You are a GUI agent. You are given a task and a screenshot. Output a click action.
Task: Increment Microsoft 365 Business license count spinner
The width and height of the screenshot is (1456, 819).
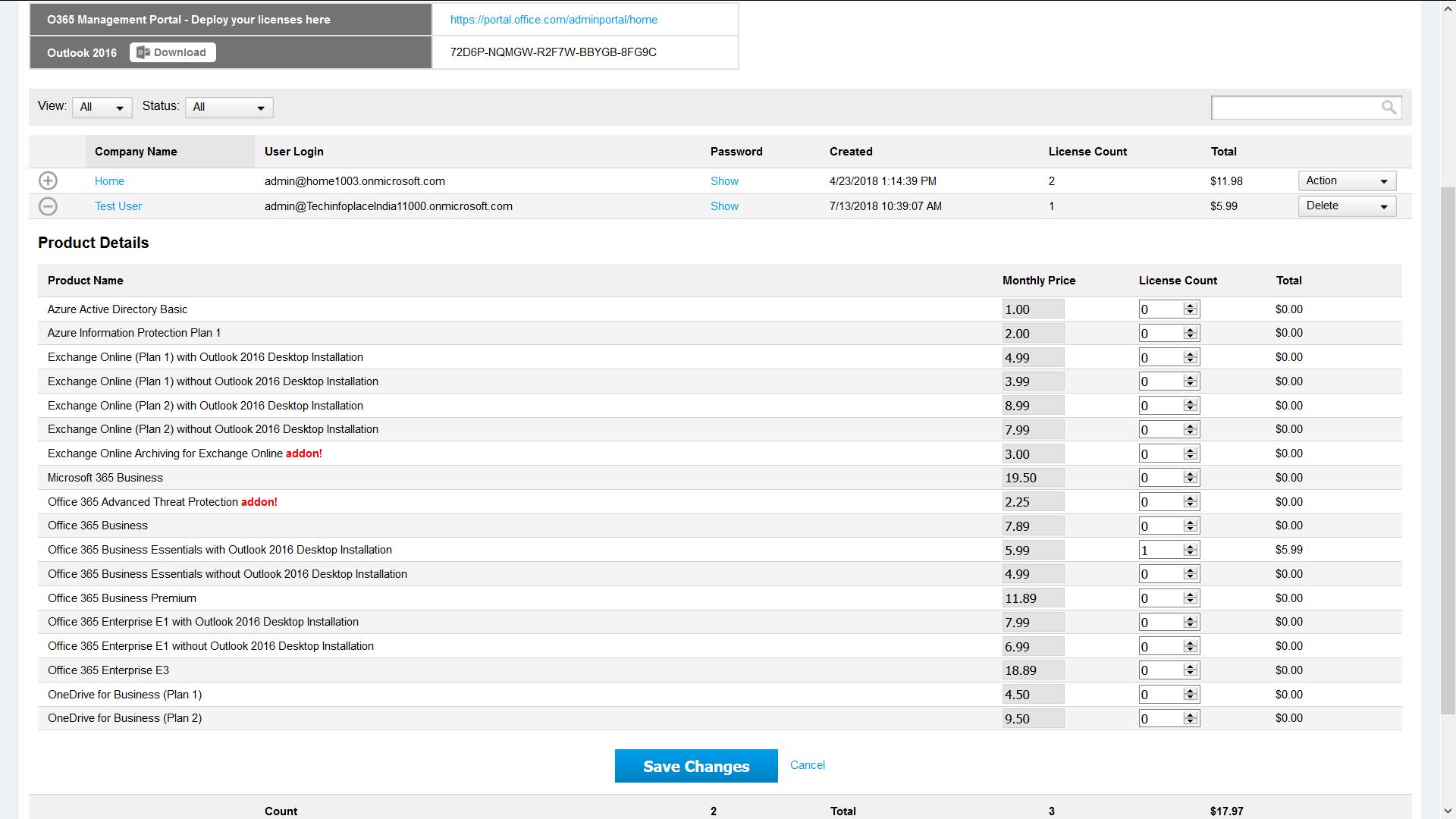[x=1191, y=474]
